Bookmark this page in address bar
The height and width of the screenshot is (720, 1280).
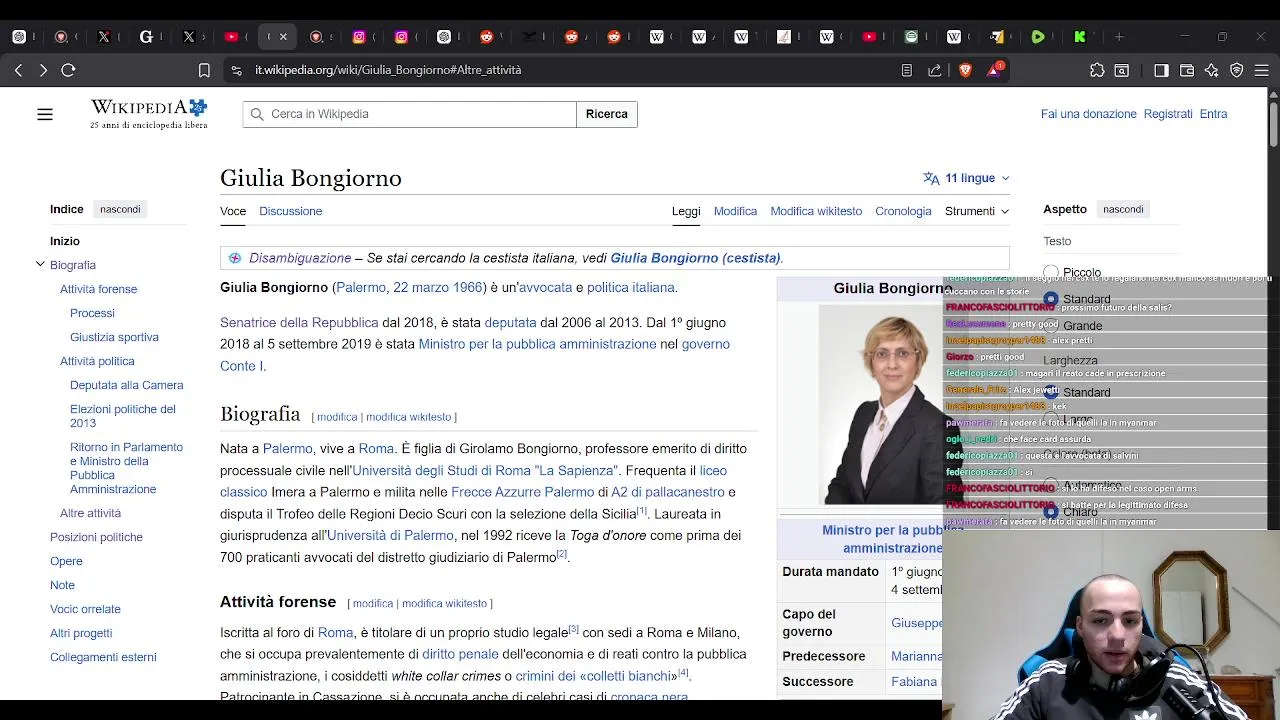(204, 70)
